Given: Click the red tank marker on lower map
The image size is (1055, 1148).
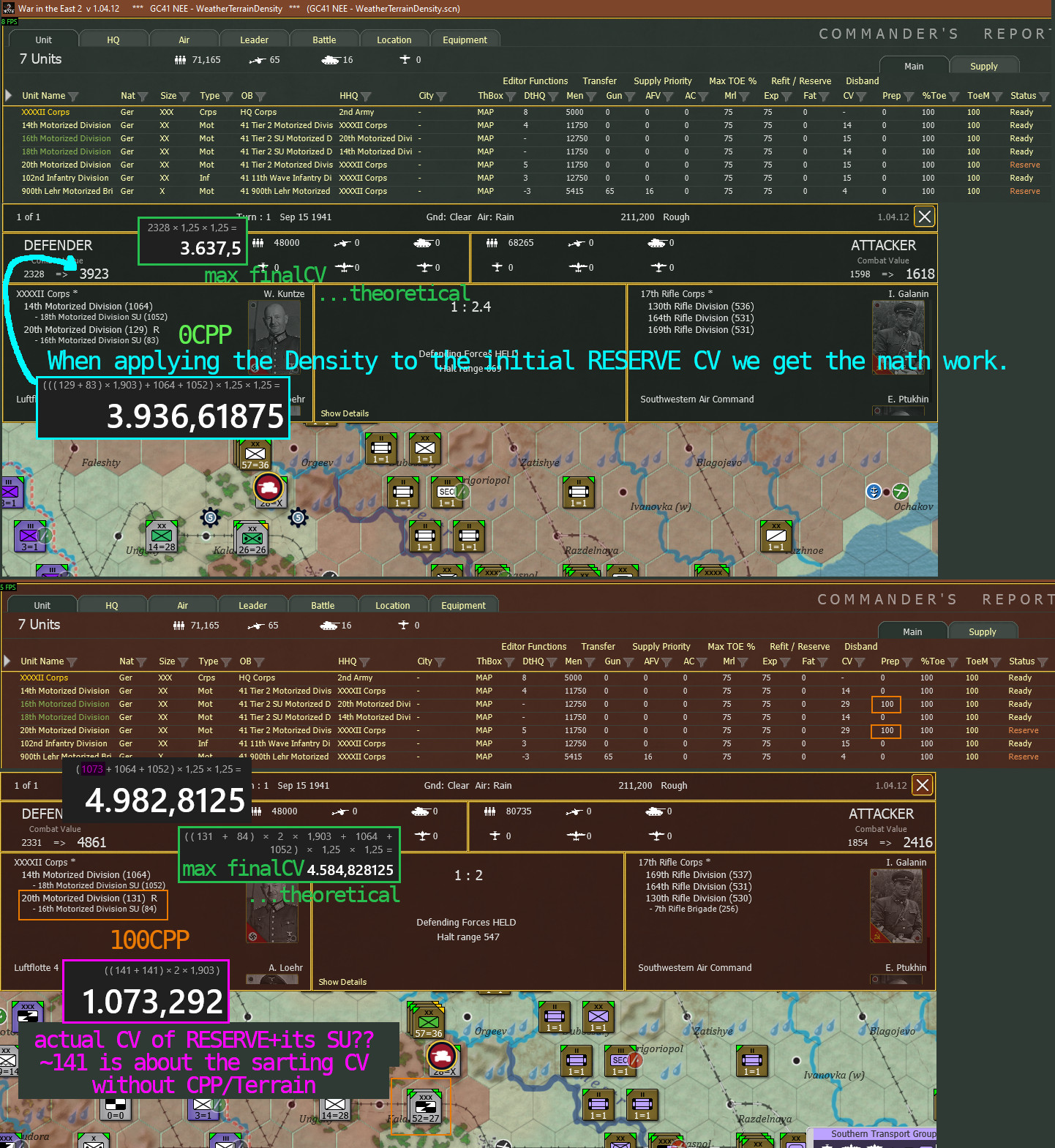Looking at the screenshot, I should pos(443,1056).
